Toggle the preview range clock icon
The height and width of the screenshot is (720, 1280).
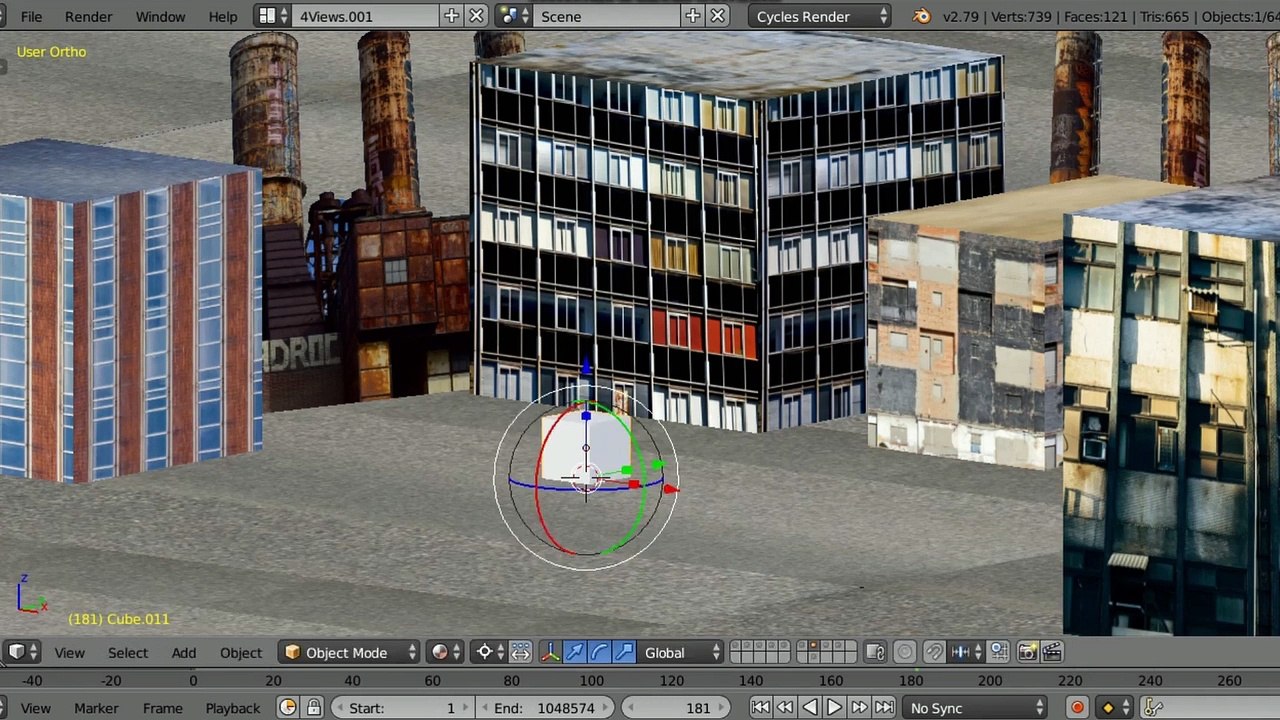click(288, 708)
